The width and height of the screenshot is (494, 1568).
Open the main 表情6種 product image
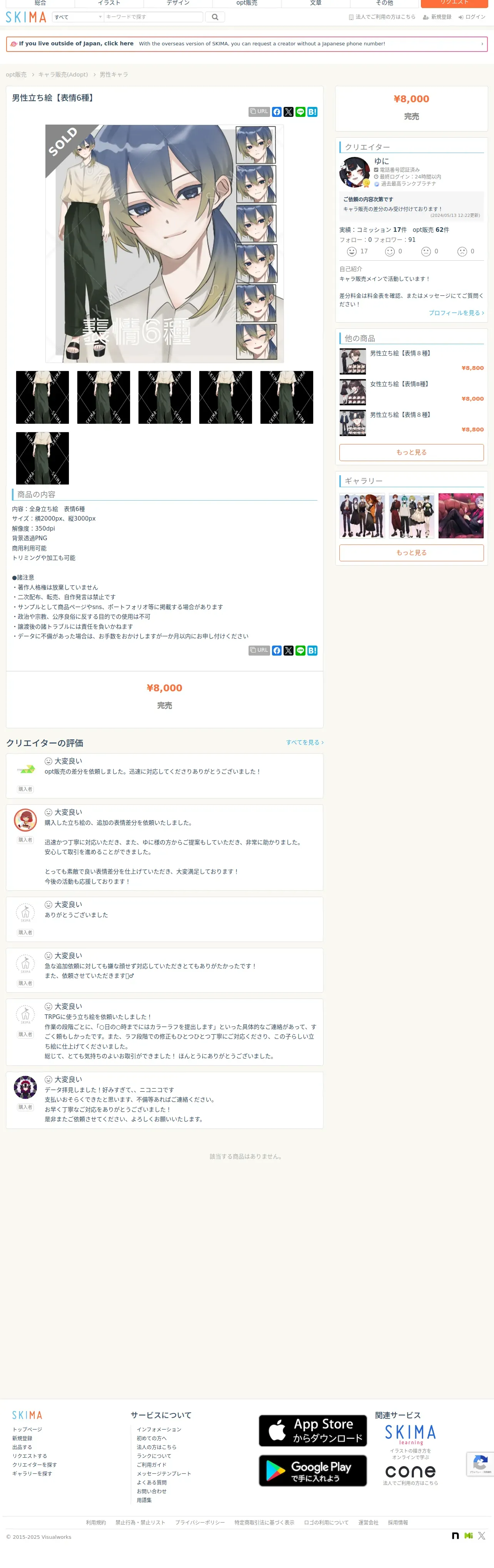pyautogui.click(x=164, y=243)
